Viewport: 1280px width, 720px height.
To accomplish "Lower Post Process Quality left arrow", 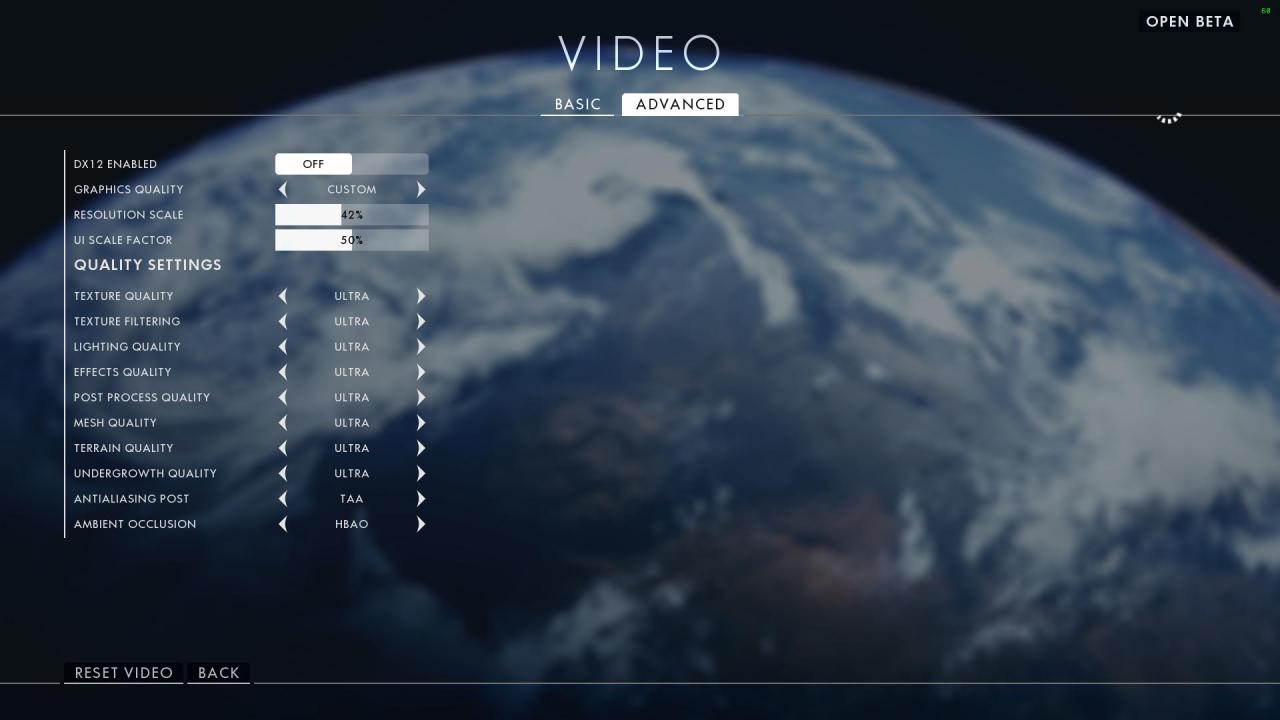I will click(282, 397).
